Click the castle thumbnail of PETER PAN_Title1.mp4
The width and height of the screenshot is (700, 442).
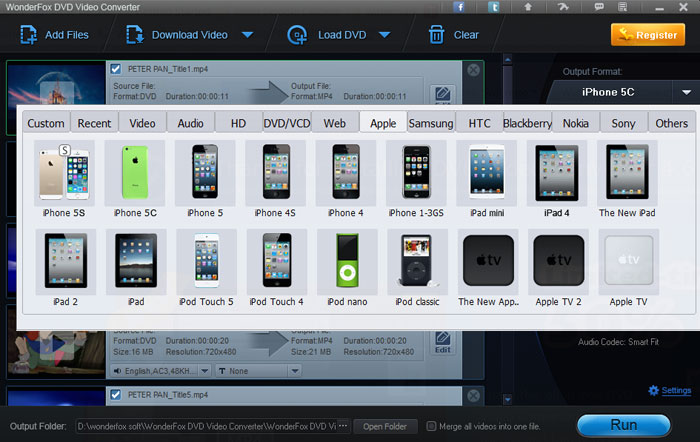point(57,84)
